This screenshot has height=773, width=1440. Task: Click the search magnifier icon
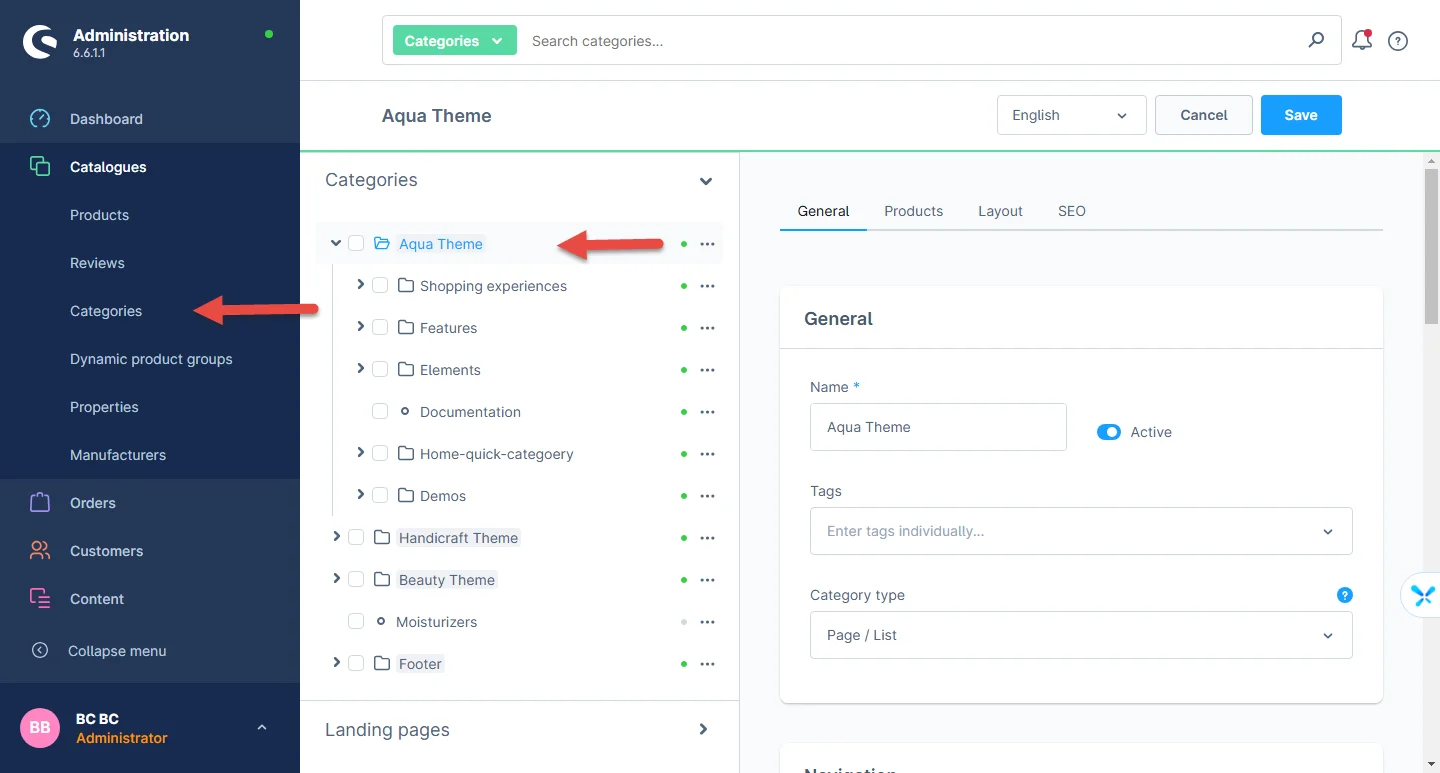point(1316,40)
